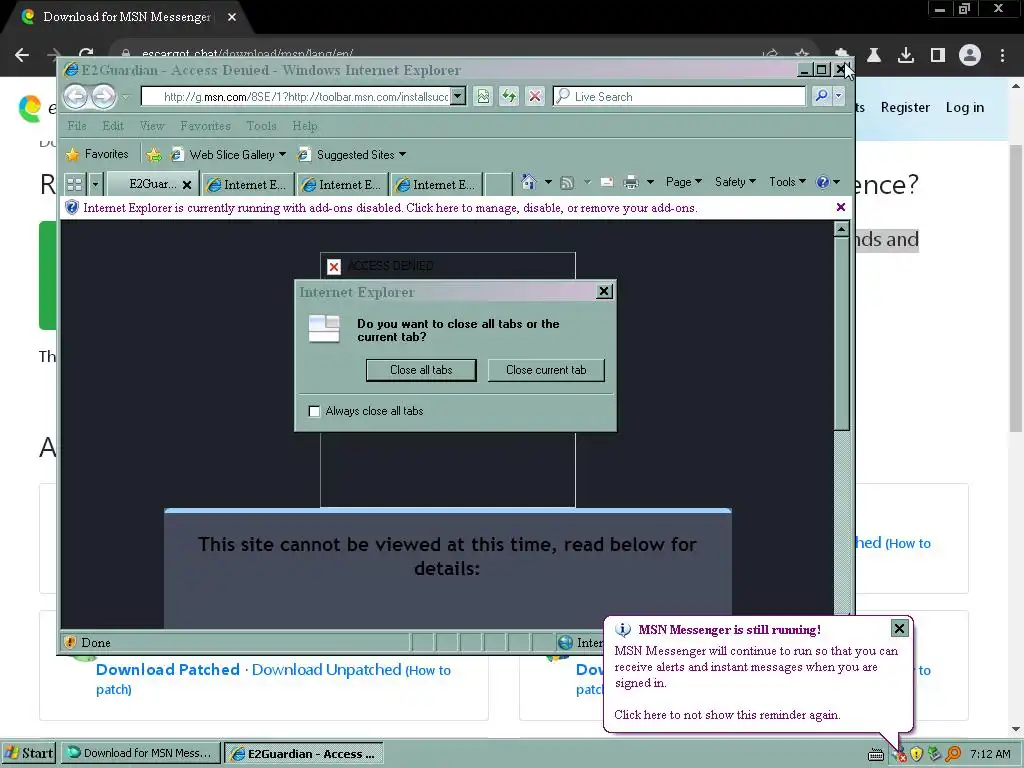Image resolution: width=1024 pixels, height=768 pixels.
Task: Click the Chrome profile avatar icon
Action: [x=970, y=56]
